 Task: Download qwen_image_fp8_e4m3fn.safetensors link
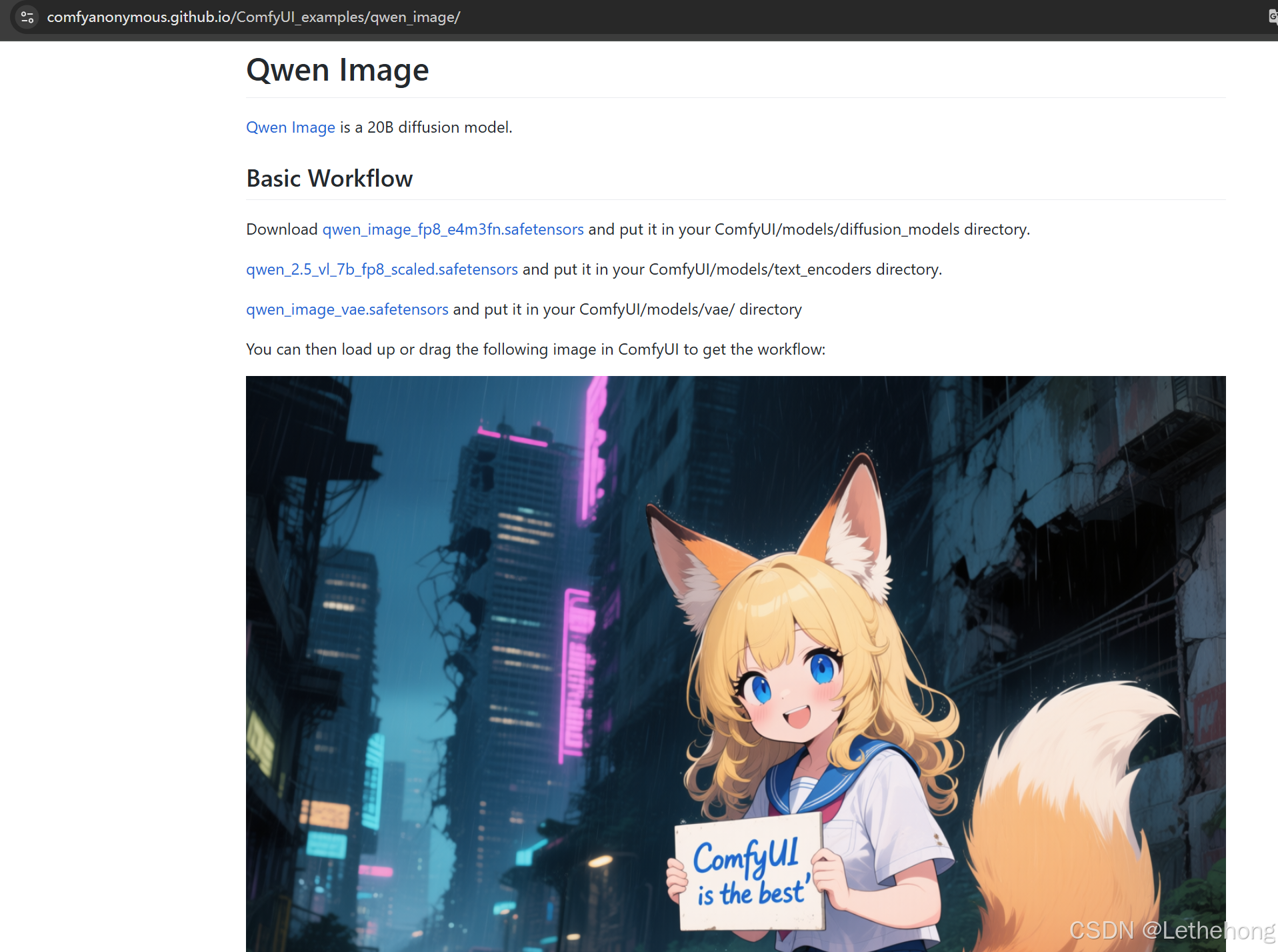[453, 229]
